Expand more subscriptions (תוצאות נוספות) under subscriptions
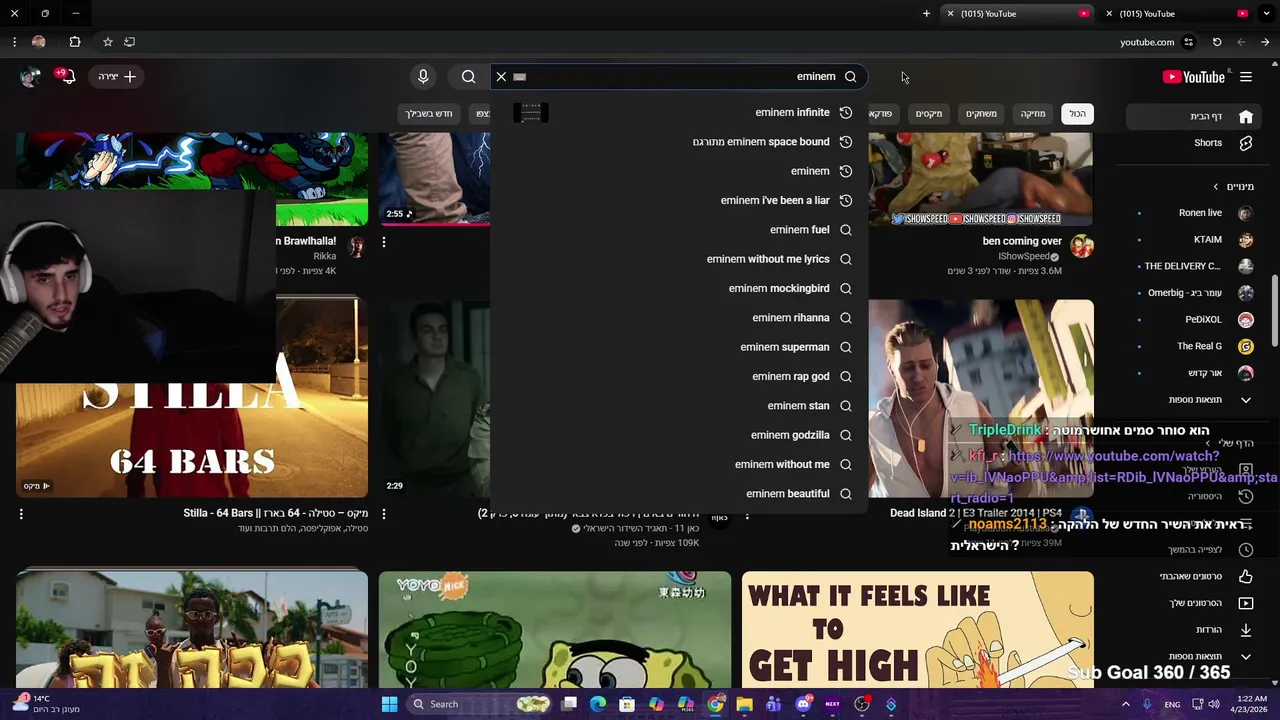Viewport: 1280px width, 720px height. tap(1196, 400)
